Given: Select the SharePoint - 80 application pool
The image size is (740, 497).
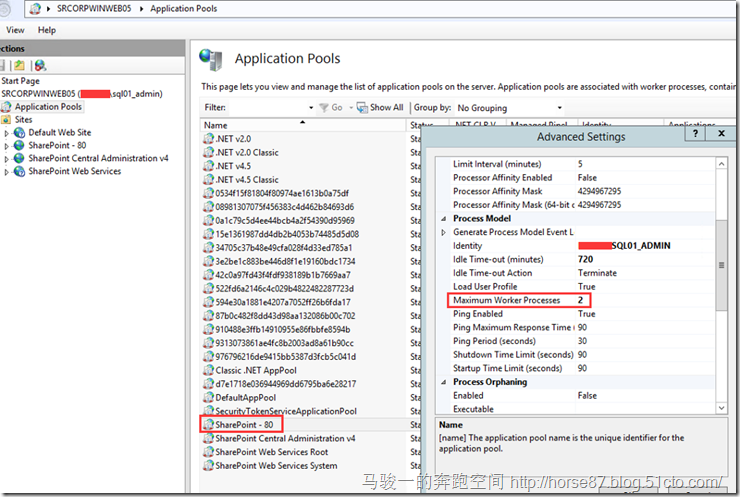Looking at the screenshot, I should (x=244, y=425).
